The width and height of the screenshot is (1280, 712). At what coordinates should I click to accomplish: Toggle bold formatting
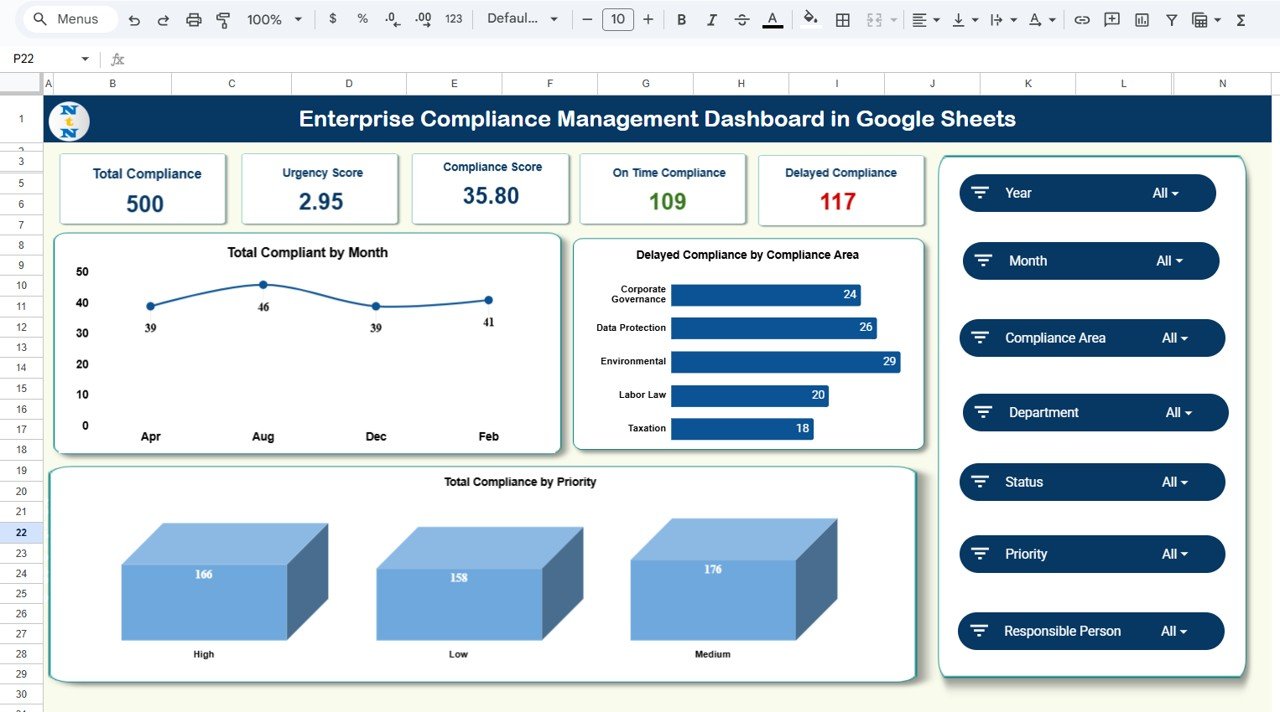pos(681,18)
